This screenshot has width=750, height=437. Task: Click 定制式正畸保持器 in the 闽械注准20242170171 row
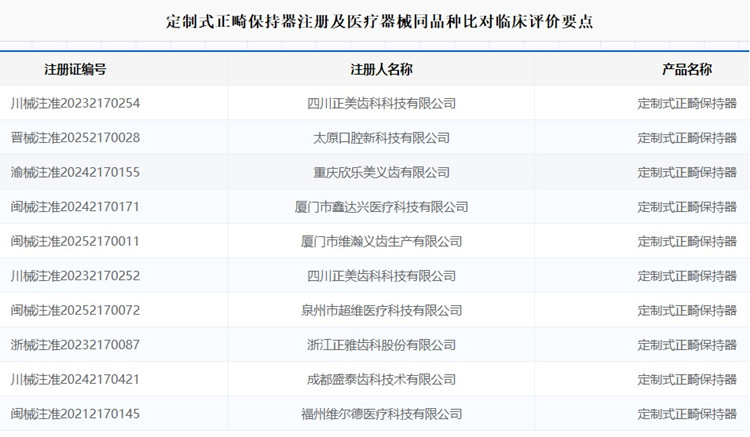coord(687,207)
